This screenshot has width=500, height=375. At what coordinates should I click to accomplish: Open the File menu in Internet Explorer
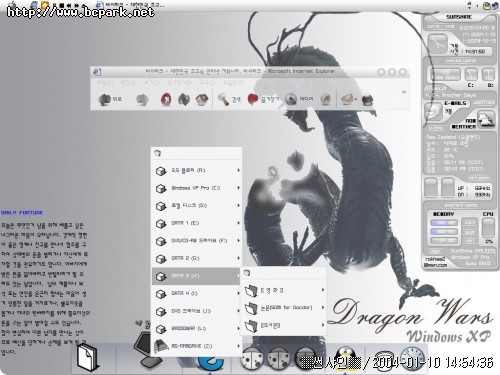coord(105,83)
